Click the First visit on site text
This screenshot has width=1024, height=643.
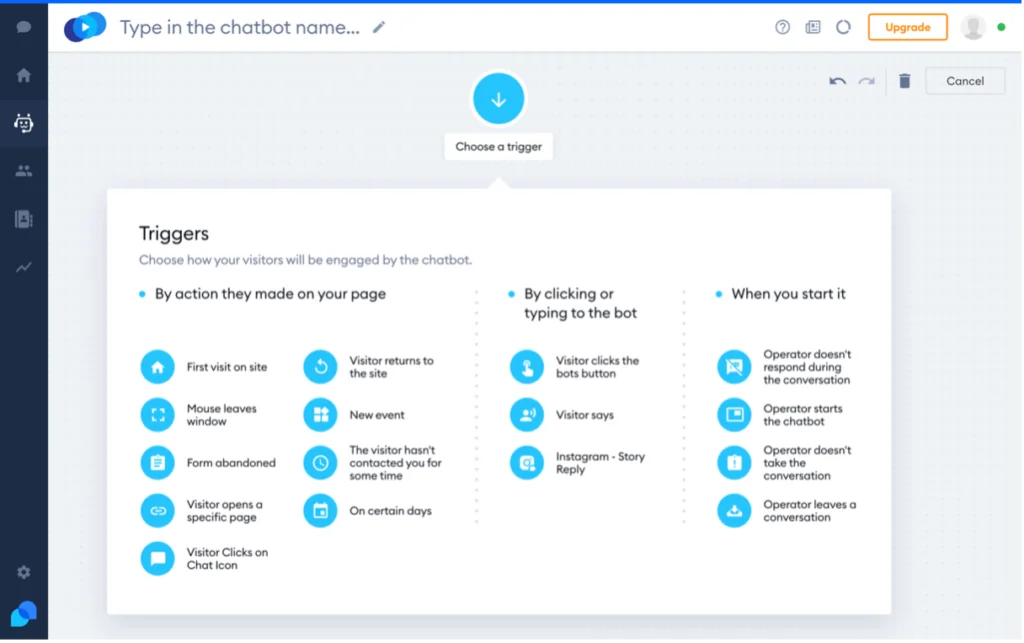227,368
